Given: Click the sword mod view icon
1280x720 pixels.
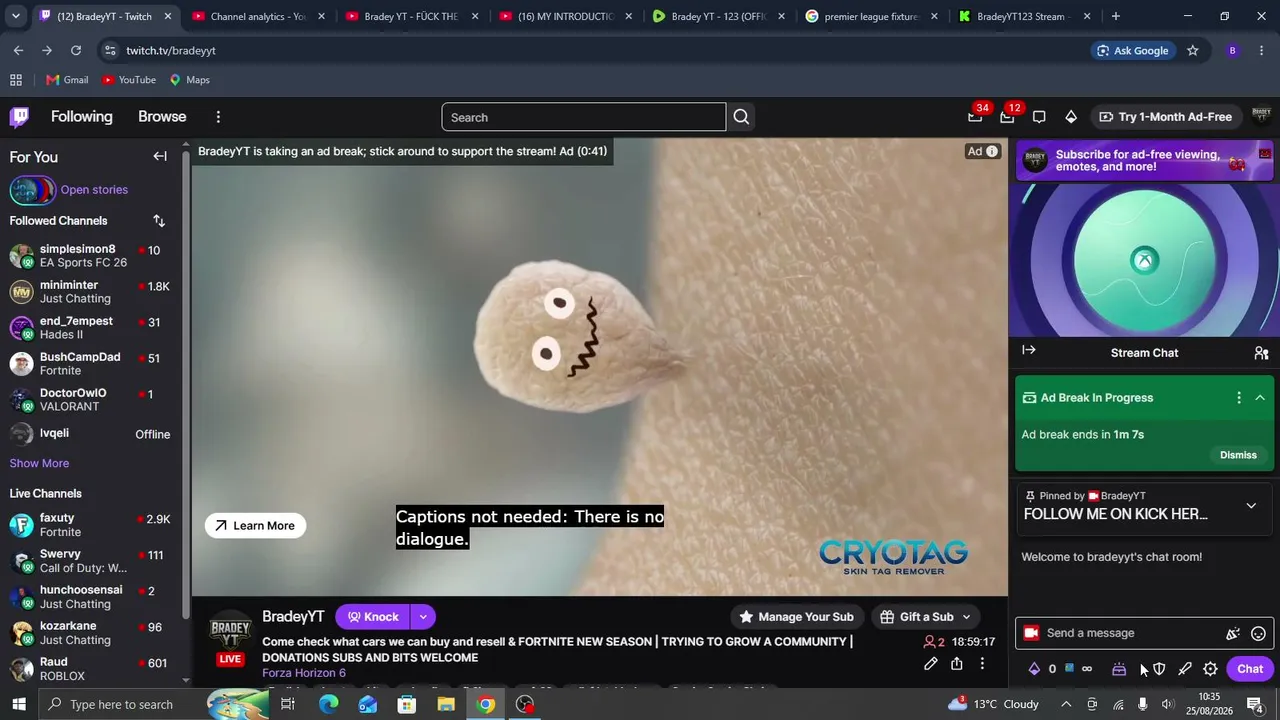Looking at the screenshot, I should 1185,669.
